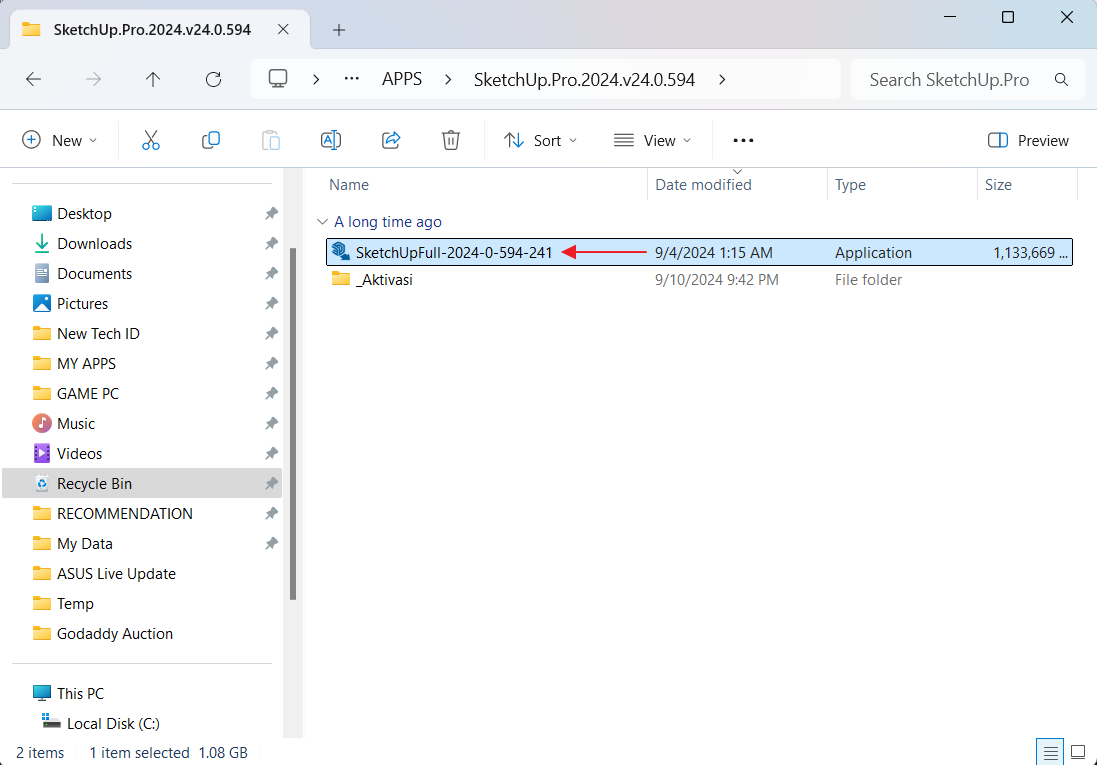Toggle the Preview pane
Viewport: 1097px width, 765px height.
coord(1028,140)
